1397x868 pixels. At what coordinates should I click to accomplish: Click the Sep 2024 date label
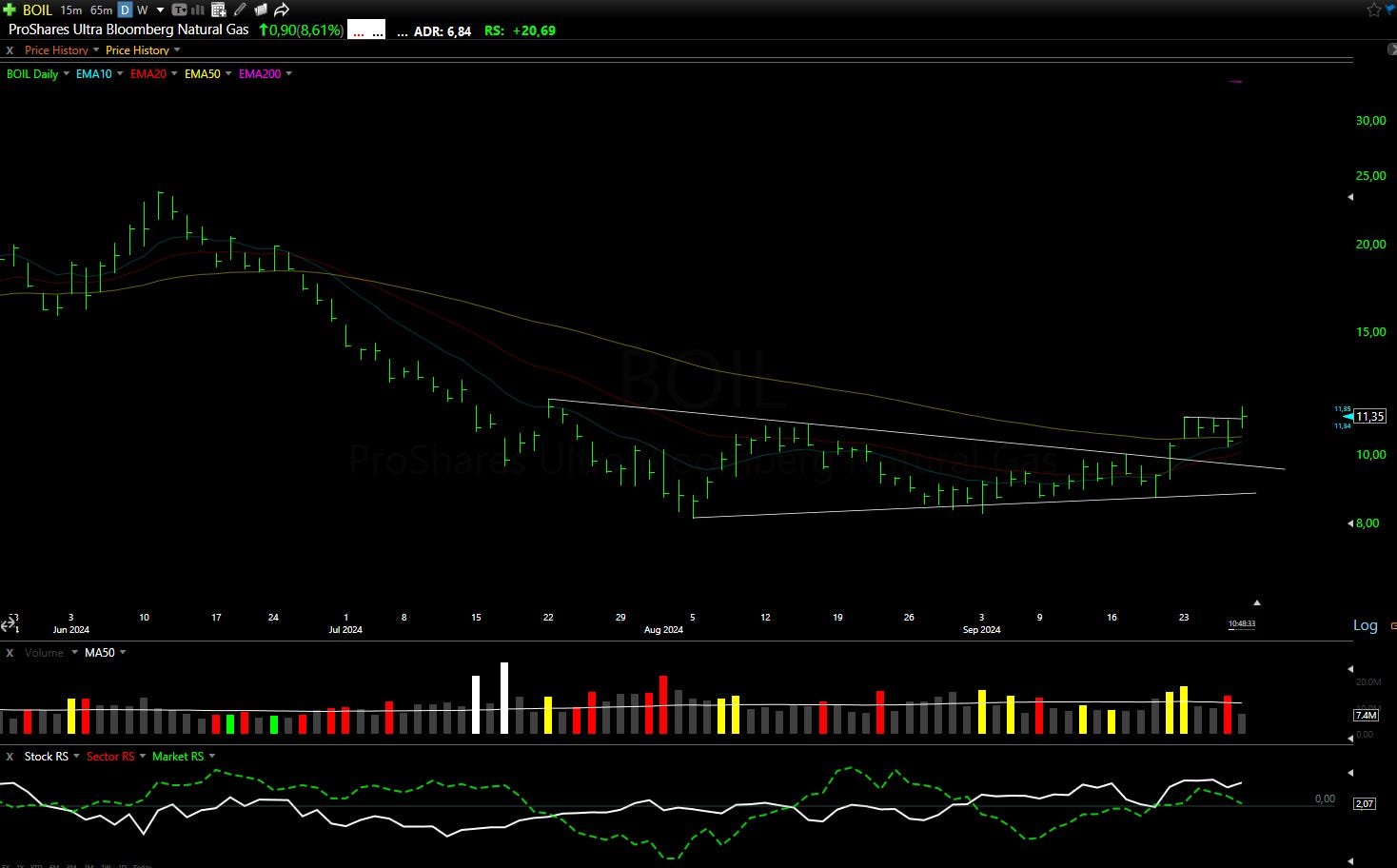(981, 630)
